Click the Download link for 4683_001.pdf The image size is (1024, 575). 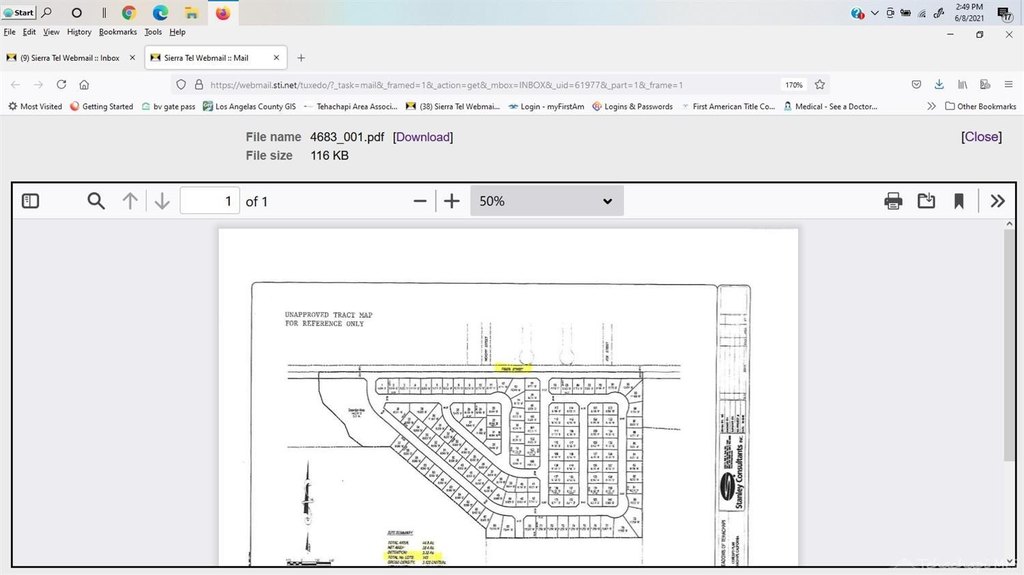422,137
